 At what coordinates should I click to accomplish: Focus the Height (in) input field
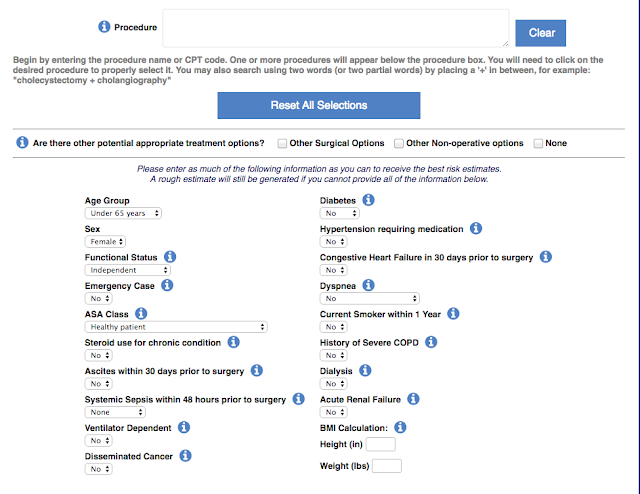click(381, 444)
